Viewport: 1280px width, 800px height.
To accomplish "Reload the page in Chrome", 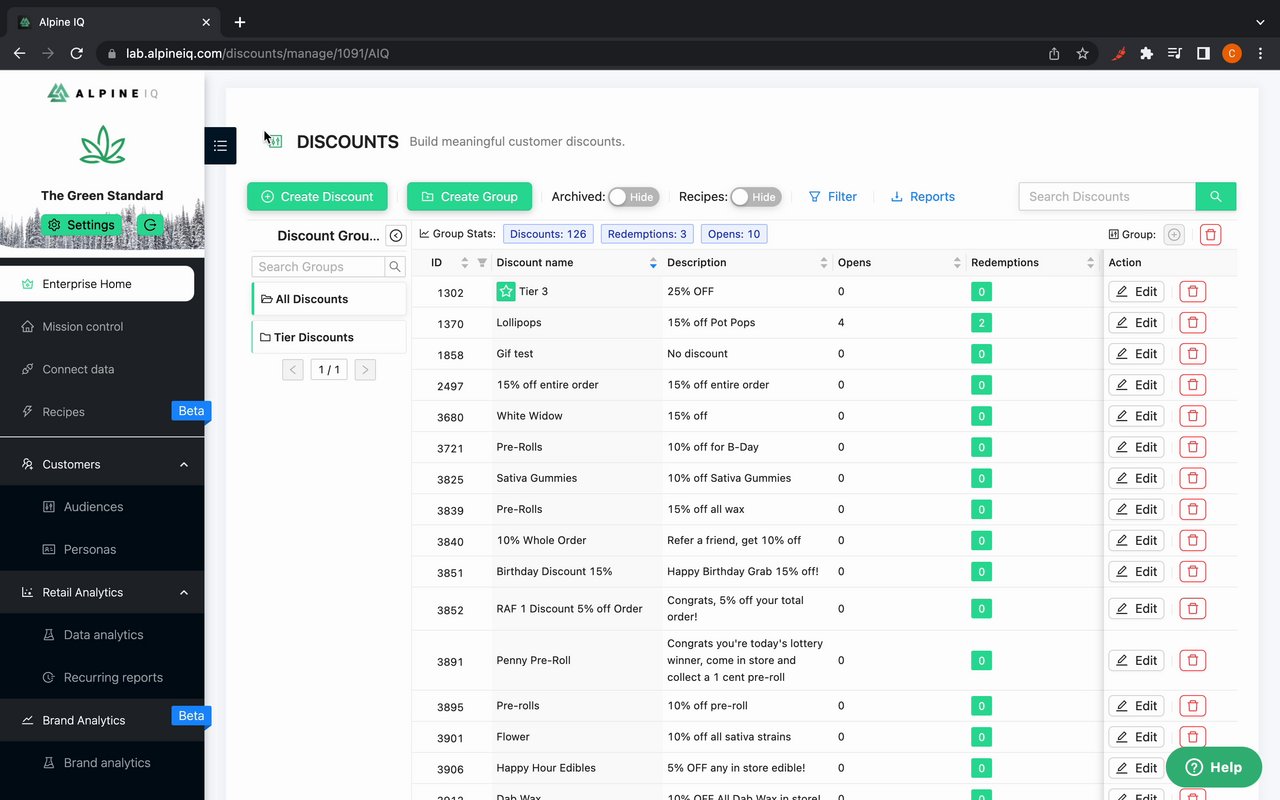I will (x=76, y=53).
